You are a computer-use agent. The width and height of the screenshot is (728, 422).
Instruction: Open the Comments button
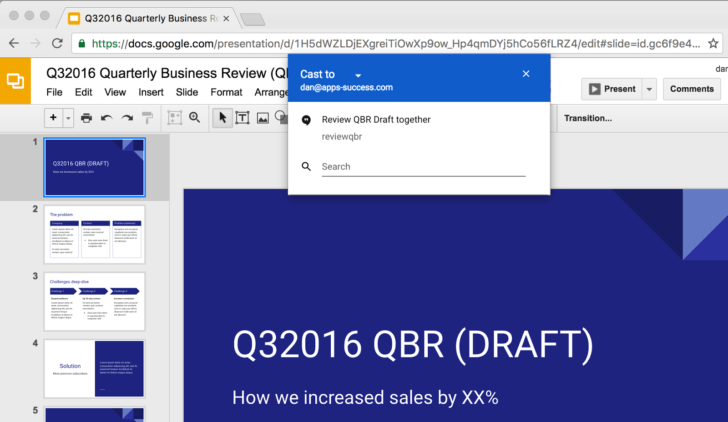coord(692,89)
